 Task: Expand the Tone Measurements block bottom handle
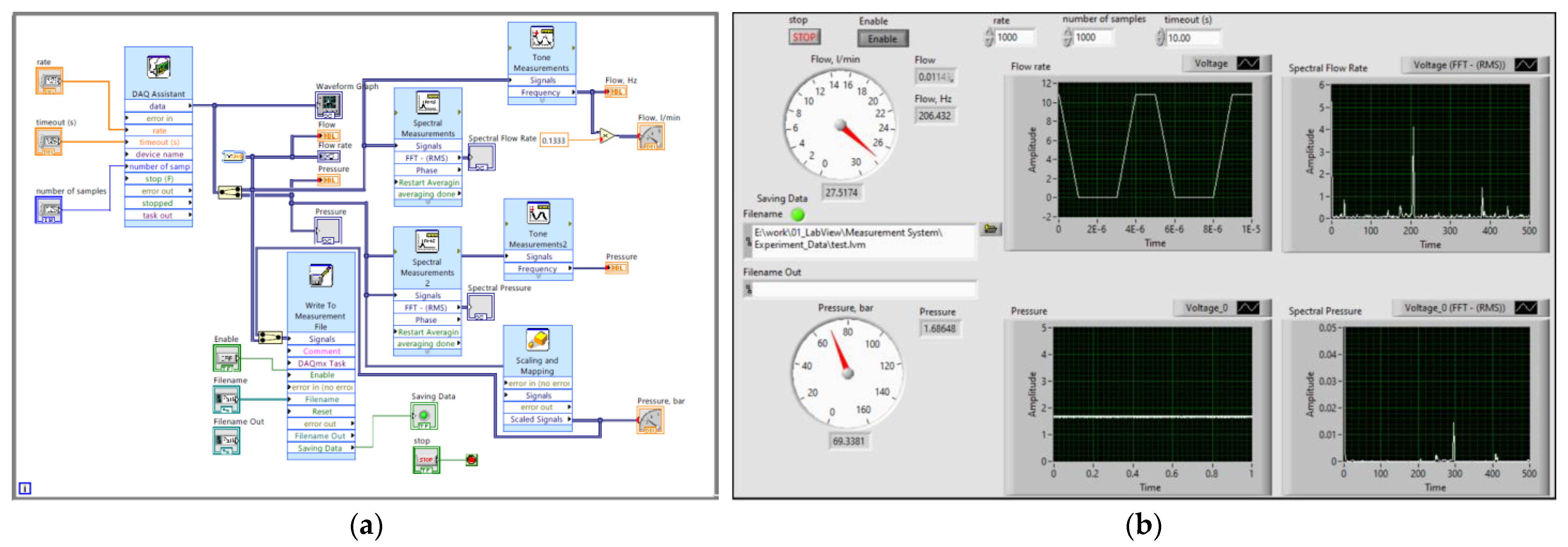(542, 102)
